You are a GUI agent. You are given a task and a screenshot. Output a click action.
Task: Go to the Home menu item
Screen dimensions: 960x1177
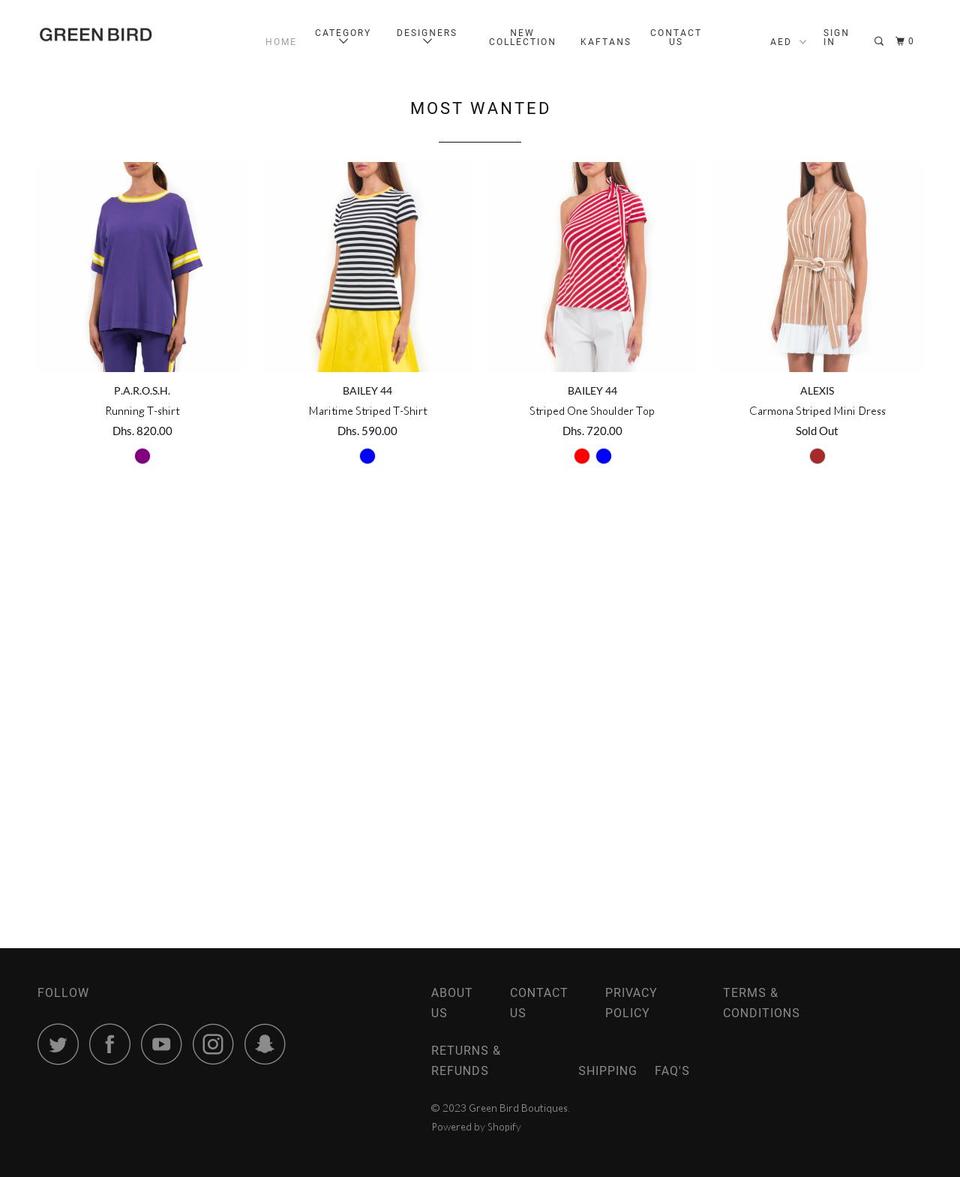pos(281,42)
